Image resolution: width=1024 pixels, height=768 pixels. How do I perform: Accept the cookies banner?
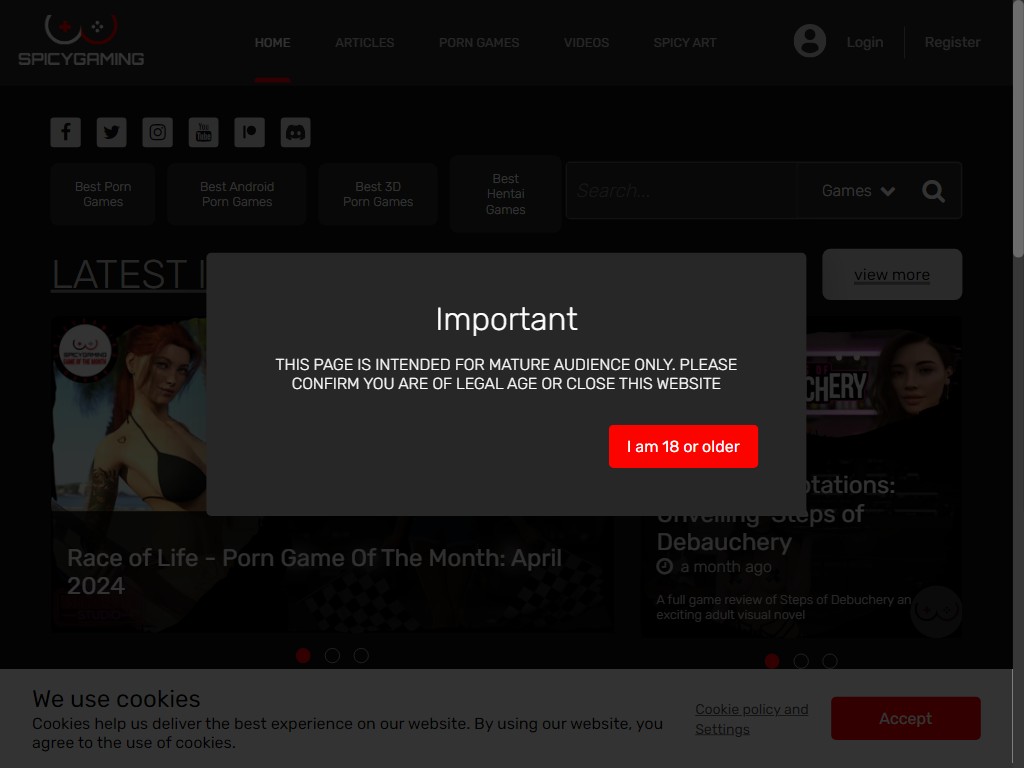905,718
